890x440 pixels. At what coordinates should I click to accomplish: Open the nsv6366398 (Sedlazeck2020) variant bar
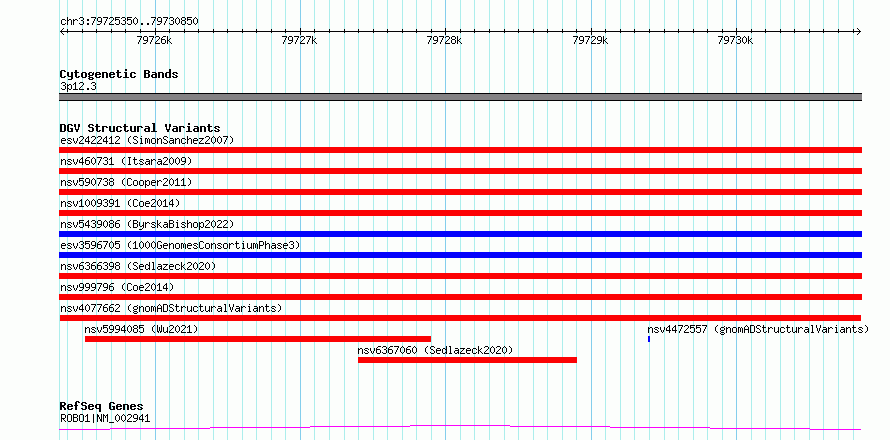(460, 276)
